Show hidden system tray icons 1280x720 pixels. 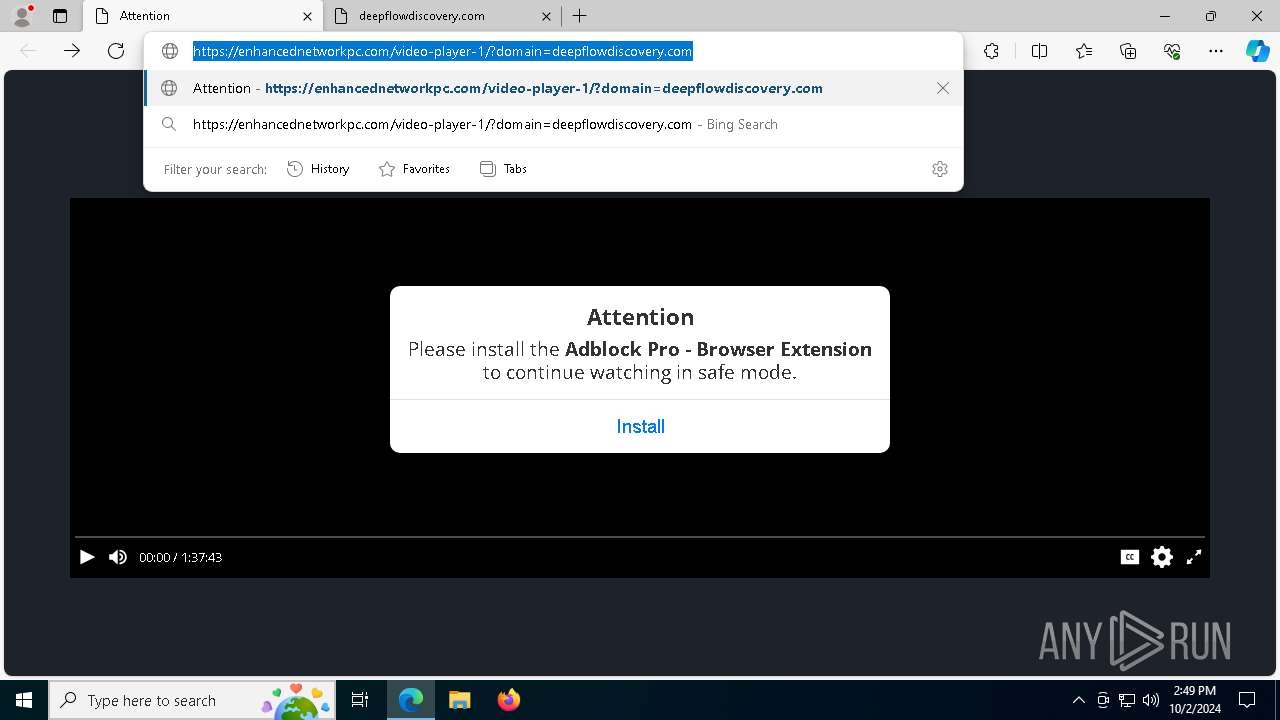(1078, 700)
